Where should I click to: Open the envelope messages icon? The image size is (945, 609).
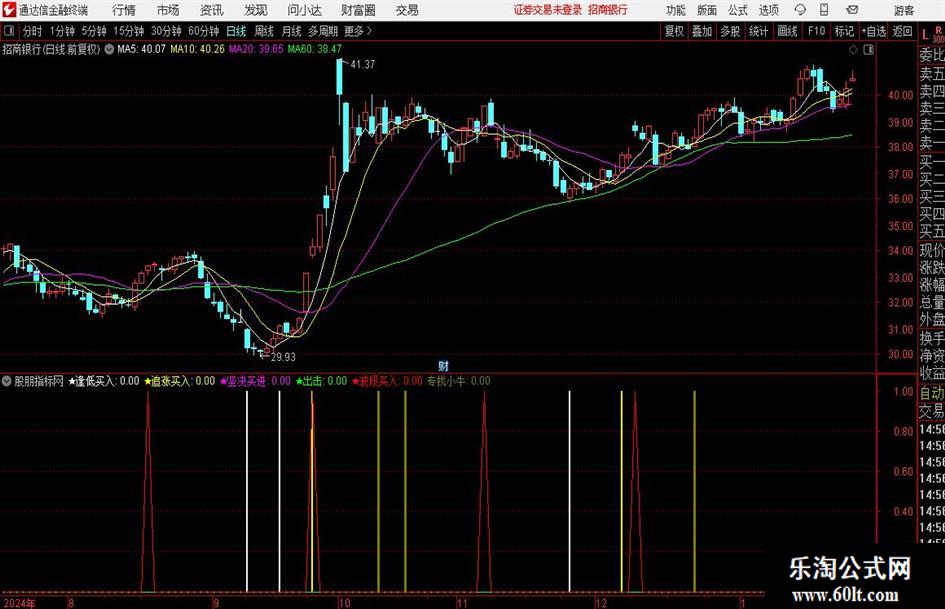tap(852, 10)
